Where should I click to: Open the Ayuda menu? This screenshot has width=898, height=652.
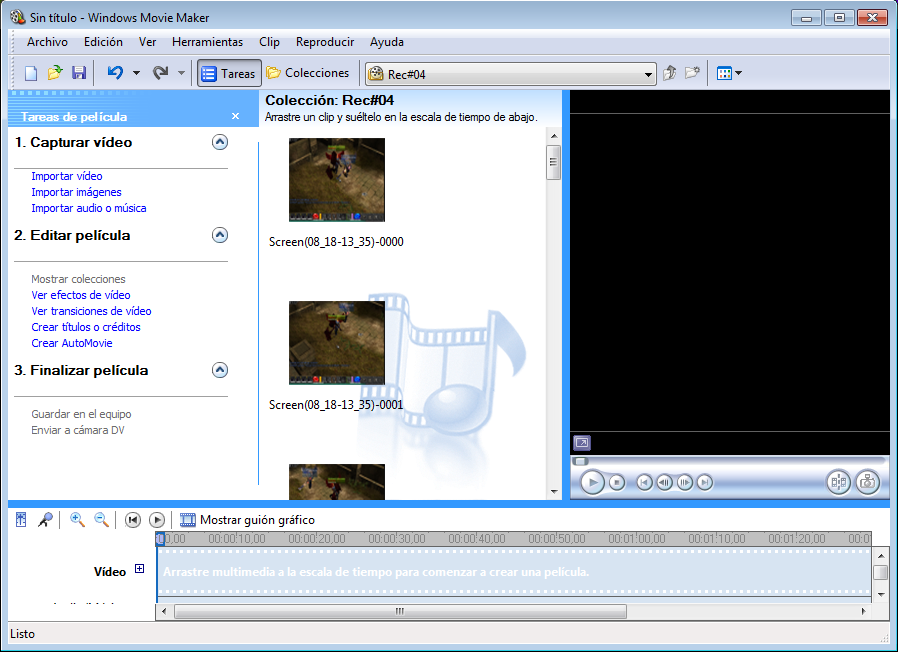387,42
